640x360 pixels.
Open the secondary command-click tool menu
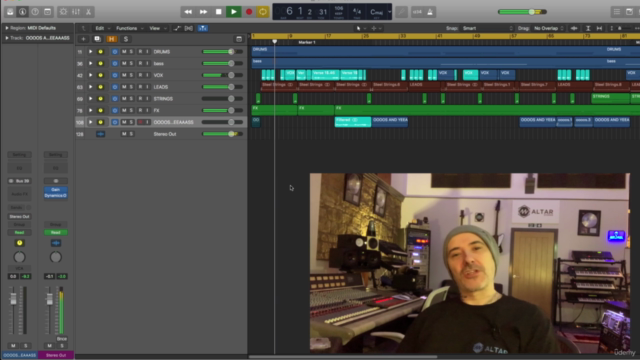(376, 28)
